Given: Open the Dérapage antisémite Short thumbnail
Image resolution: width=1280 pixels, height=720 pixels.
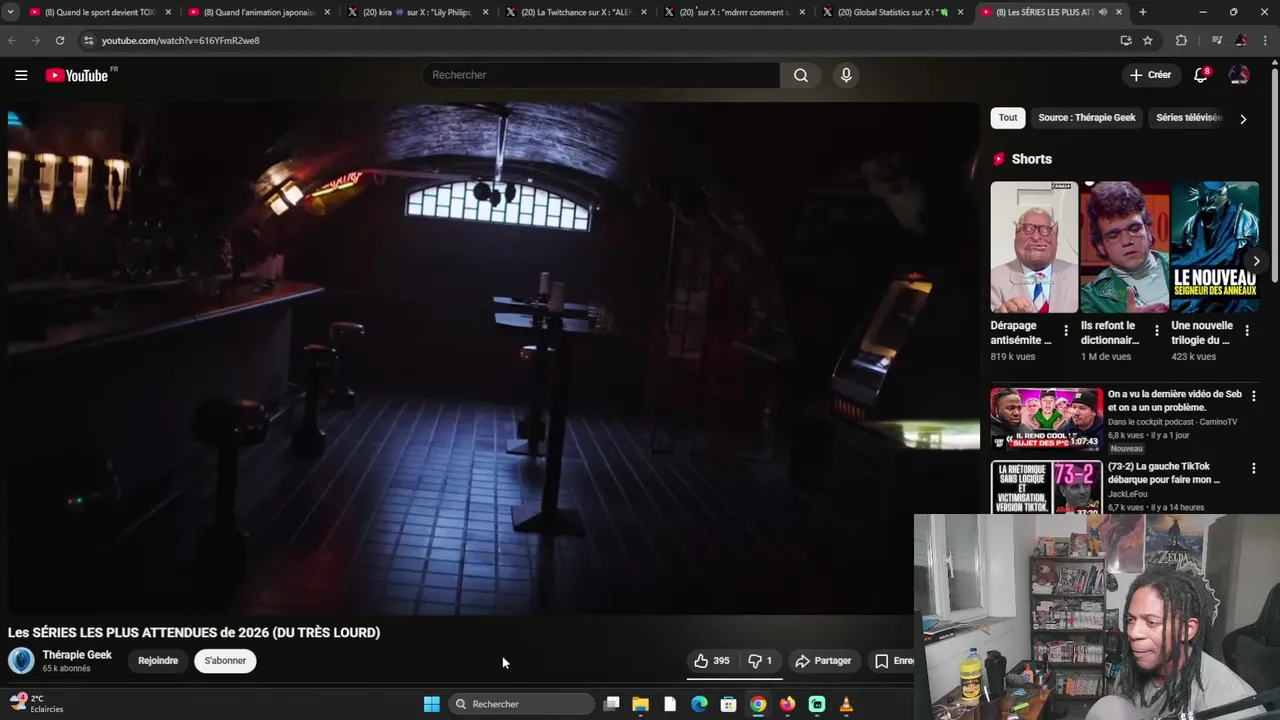Looking at the screenshot, I should 1034,247.
